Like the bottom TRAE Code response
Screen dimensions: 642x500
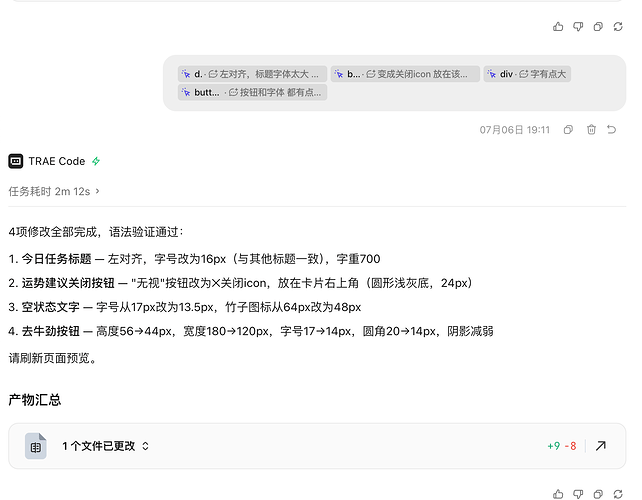tap(558, 494)
